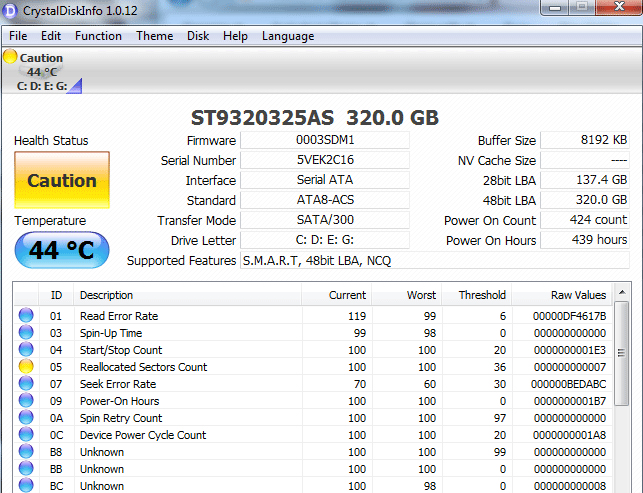
Task: Select the Device Power Cycle Count text
Action: pyautogui.click(x=143, y=435)
